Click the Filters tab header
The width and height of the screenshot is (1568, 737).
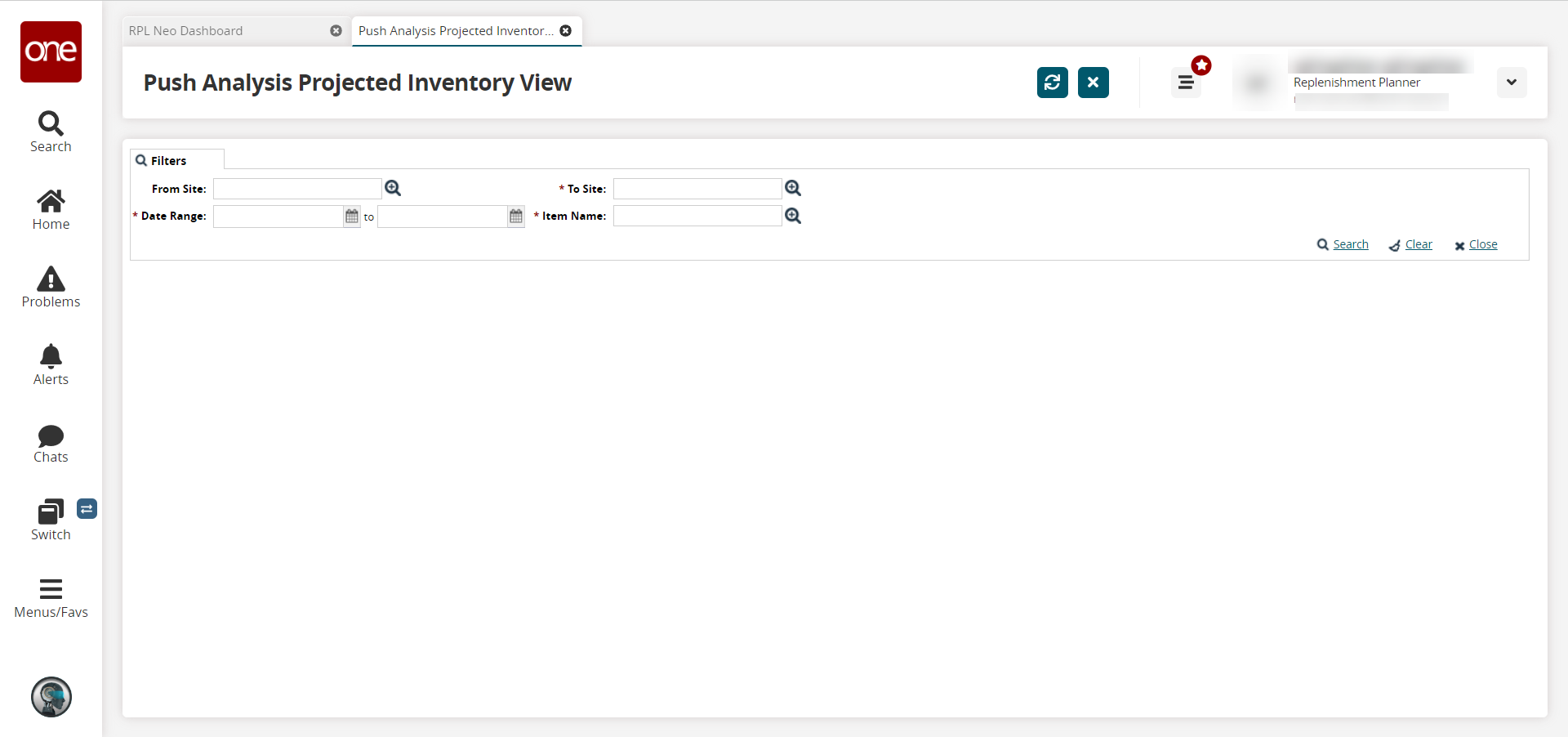pos(177,160)
